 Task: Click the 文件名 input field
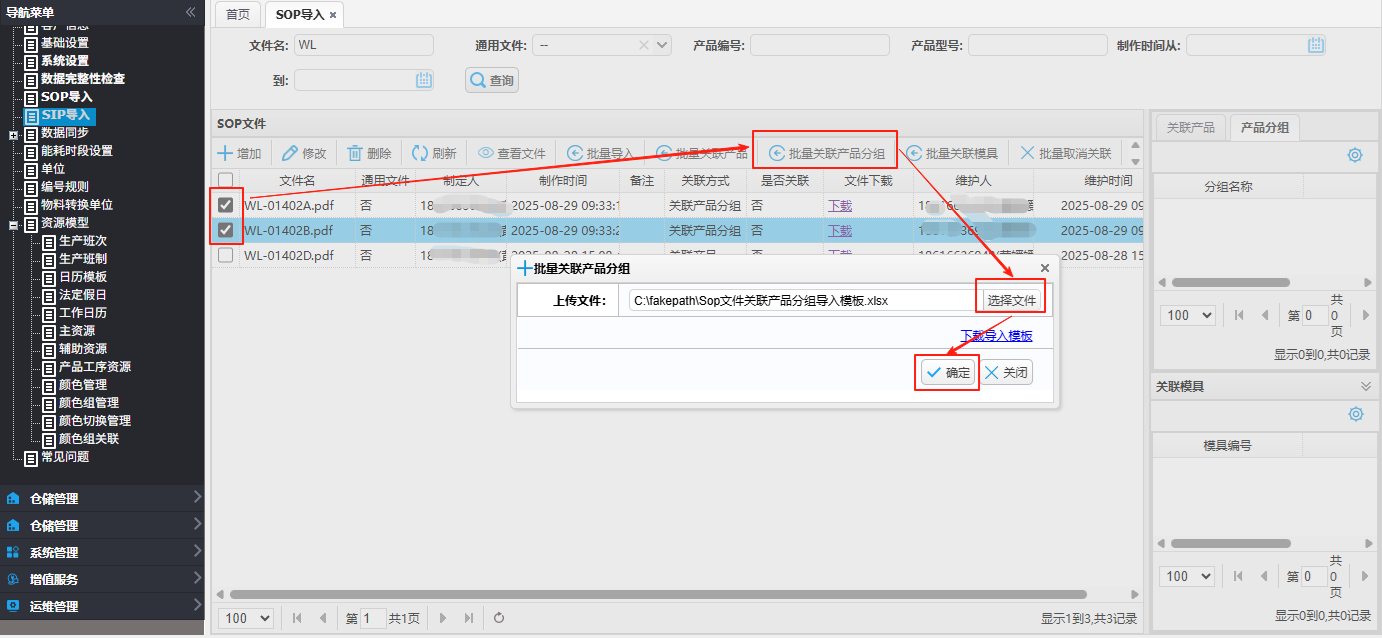coord(364,45)
